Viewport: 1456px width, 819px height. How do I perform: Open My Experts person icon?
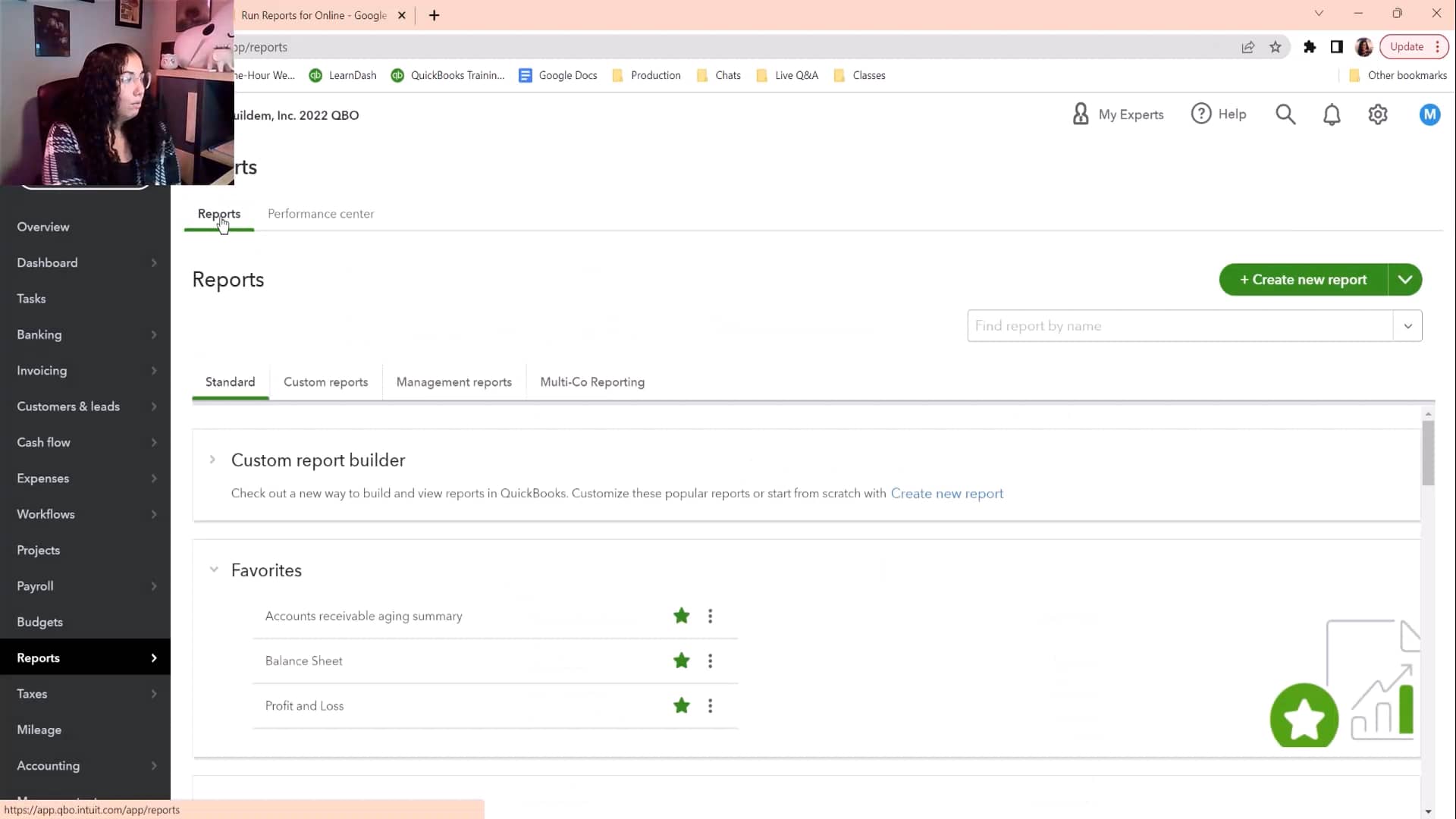click(1081, 115)
